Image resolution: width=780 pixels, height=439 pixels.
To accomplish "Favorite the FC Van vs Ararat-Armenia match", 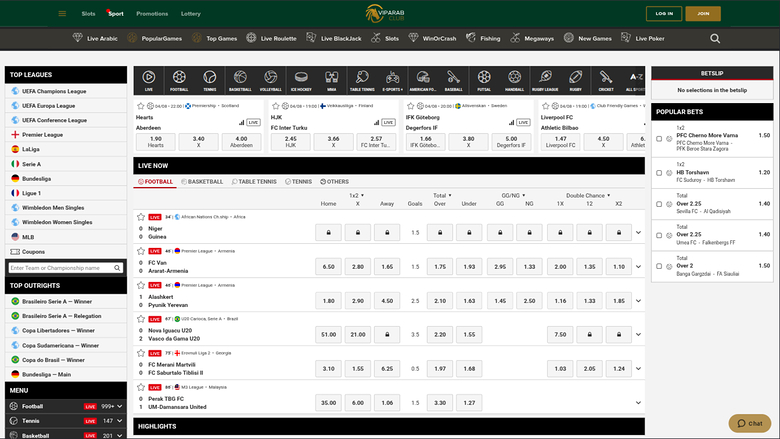I will pyautogui.click(x=141, y=251).
